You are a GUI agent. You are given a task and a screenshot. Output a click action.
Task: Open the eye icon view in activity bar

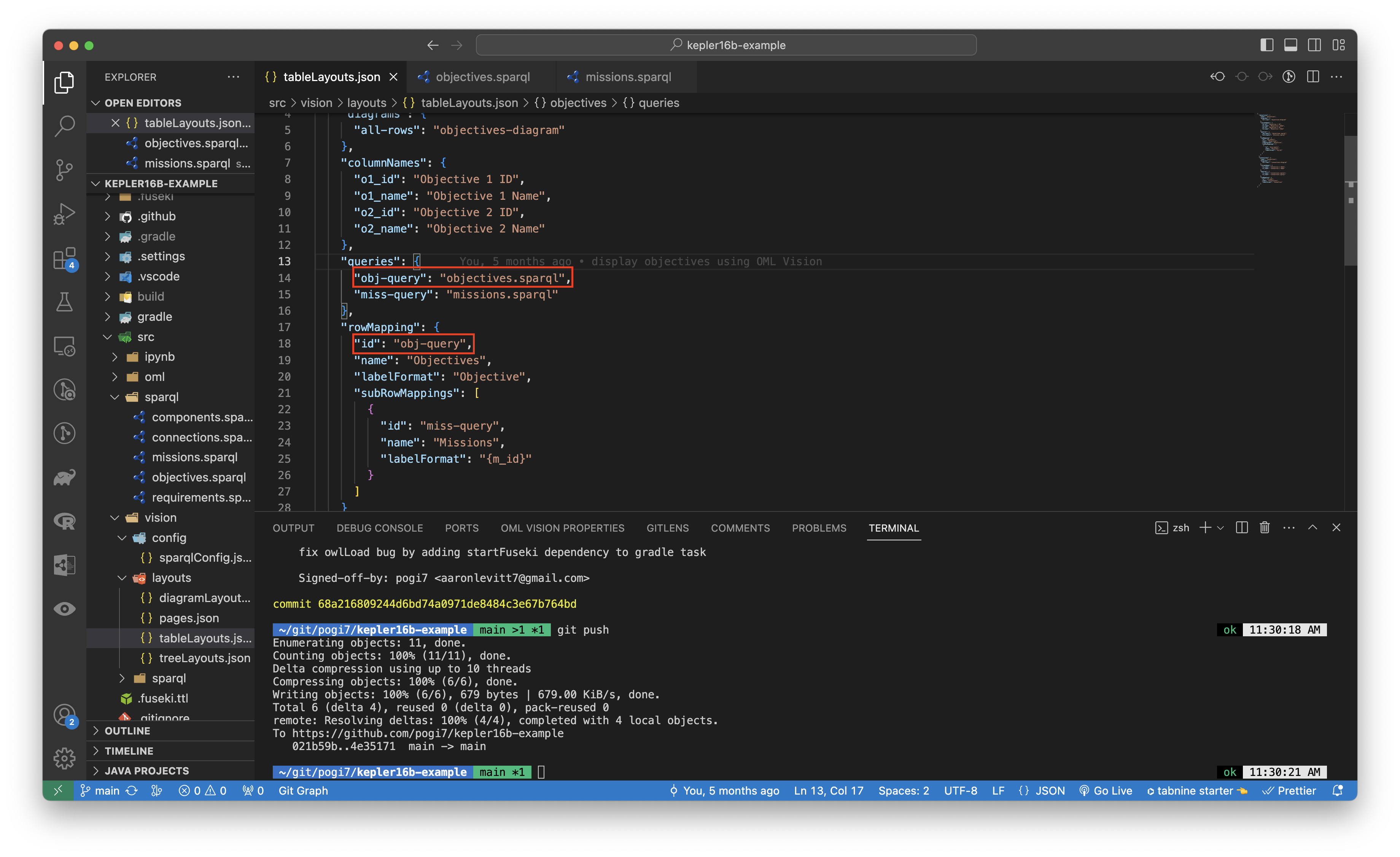(64, 609)
